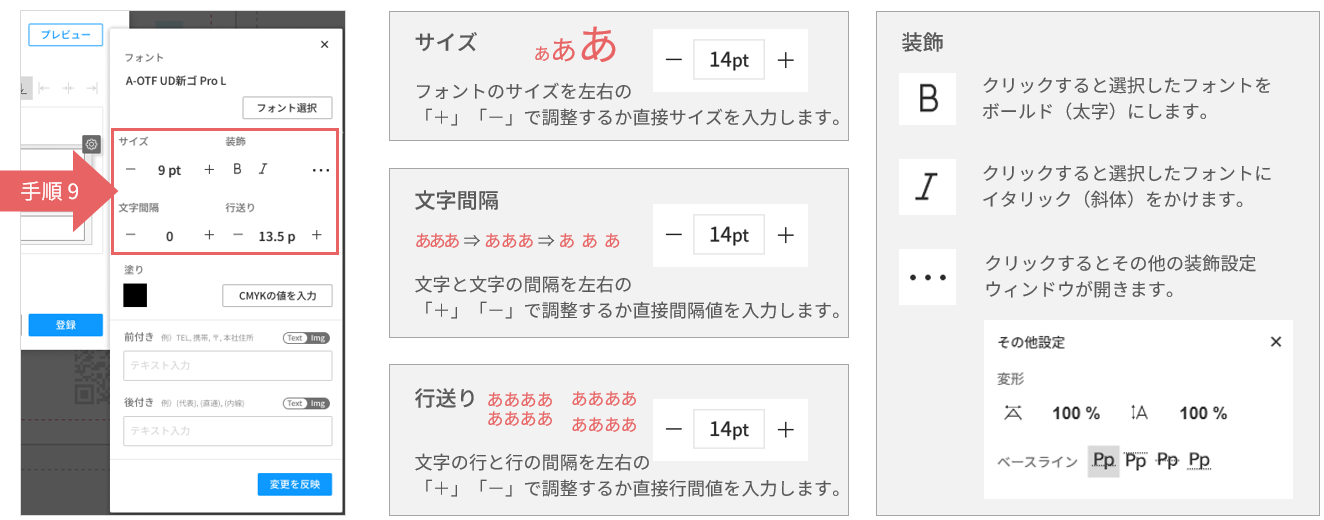Click the フォント選択 button

(287, 108)
